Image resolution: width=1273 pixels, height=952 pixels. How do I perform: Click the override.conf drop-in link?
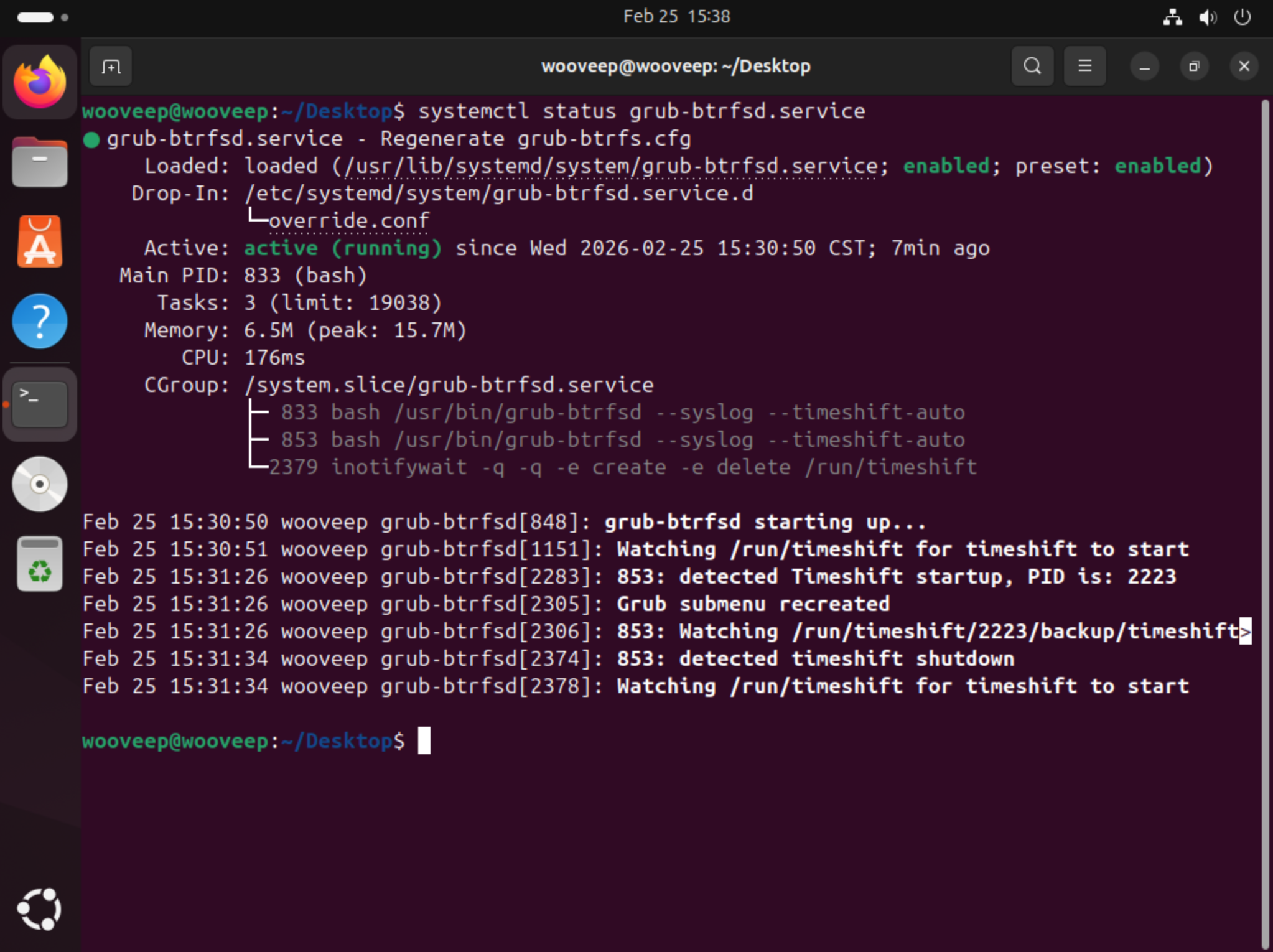click(x=348, y=222)
